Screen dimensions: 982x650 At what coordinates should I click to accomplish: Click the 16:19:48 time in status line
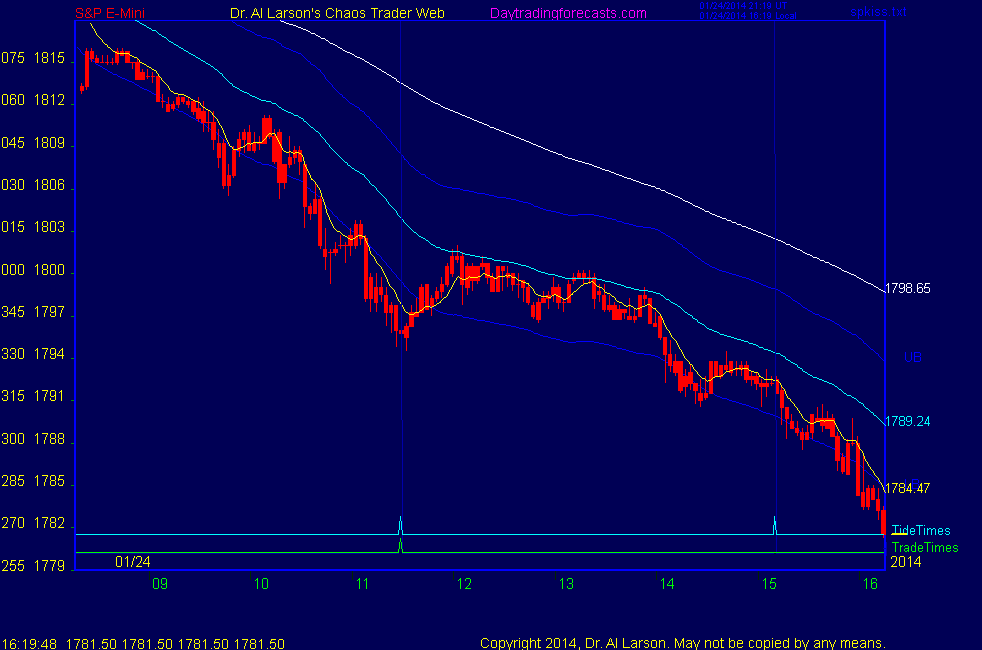29,644
